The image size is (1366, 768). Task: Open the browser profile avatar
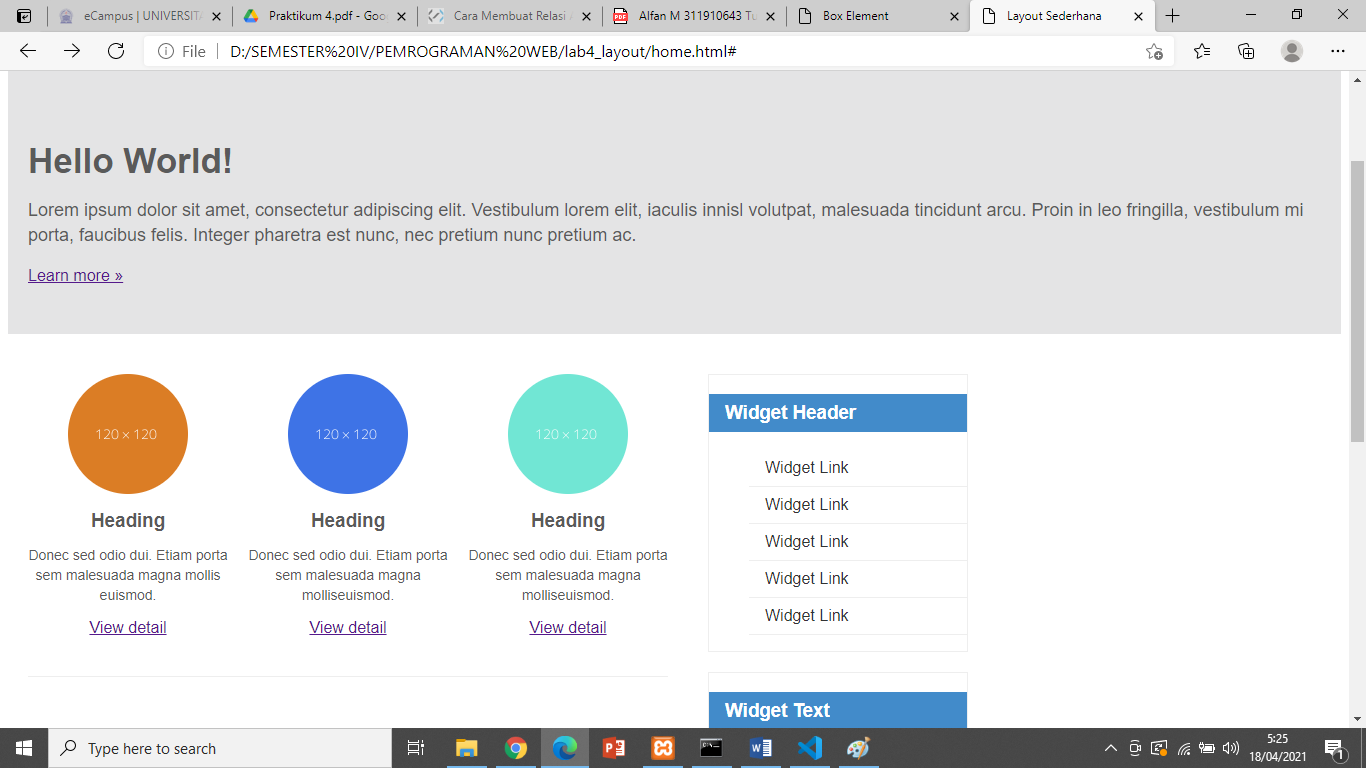coord(1292,51)
